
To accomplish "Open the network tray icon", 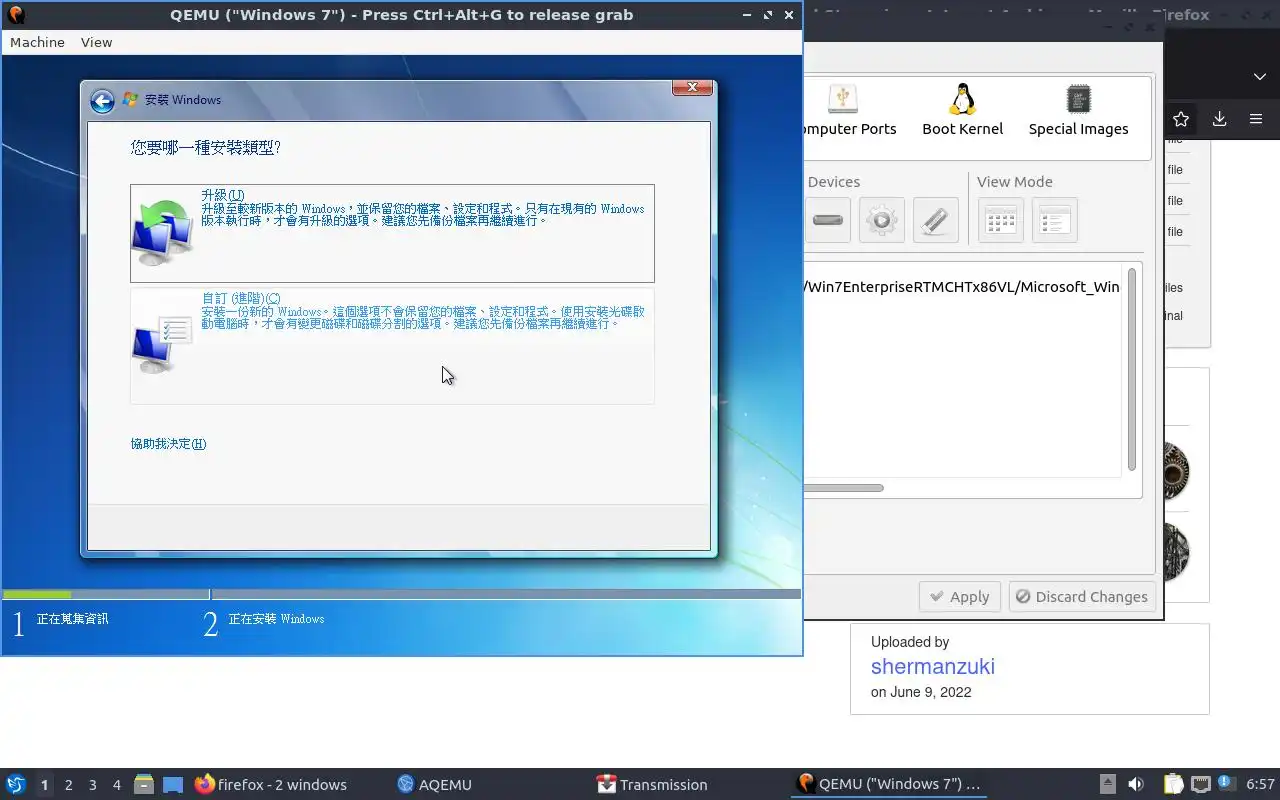I will [1200, 784].
